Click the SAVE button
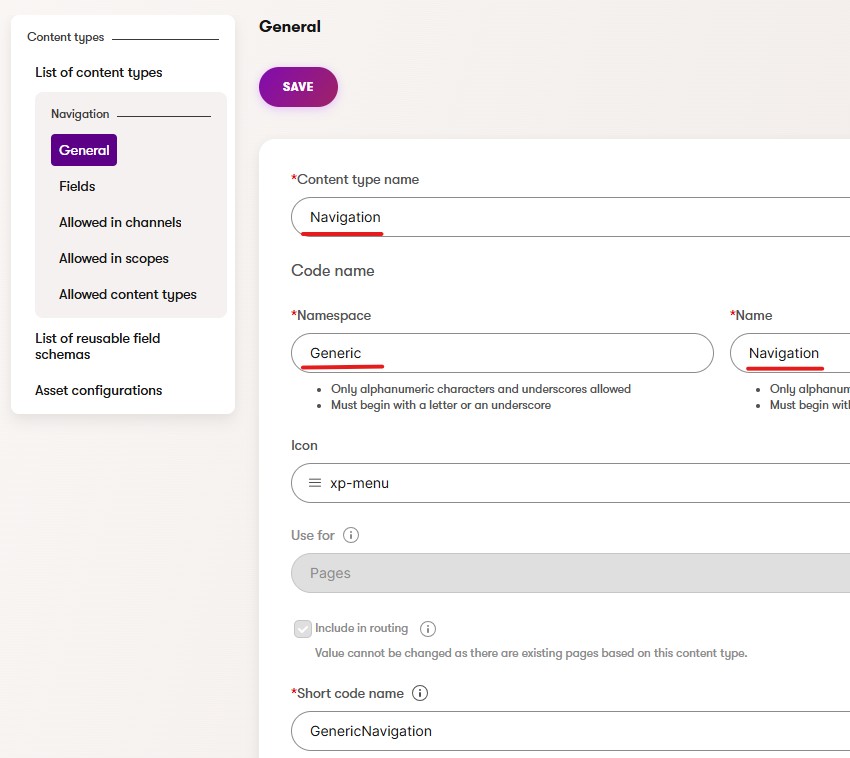The image size is (850, 758). click(x=297, y=87)
